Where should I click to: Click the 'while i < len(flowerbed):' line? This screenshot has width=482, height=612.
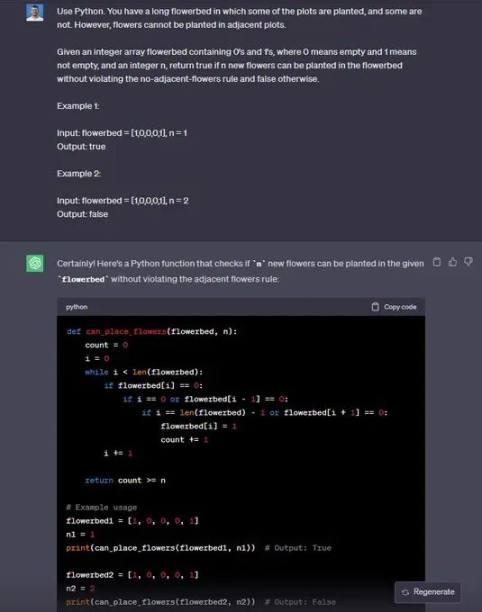point(144,372)
